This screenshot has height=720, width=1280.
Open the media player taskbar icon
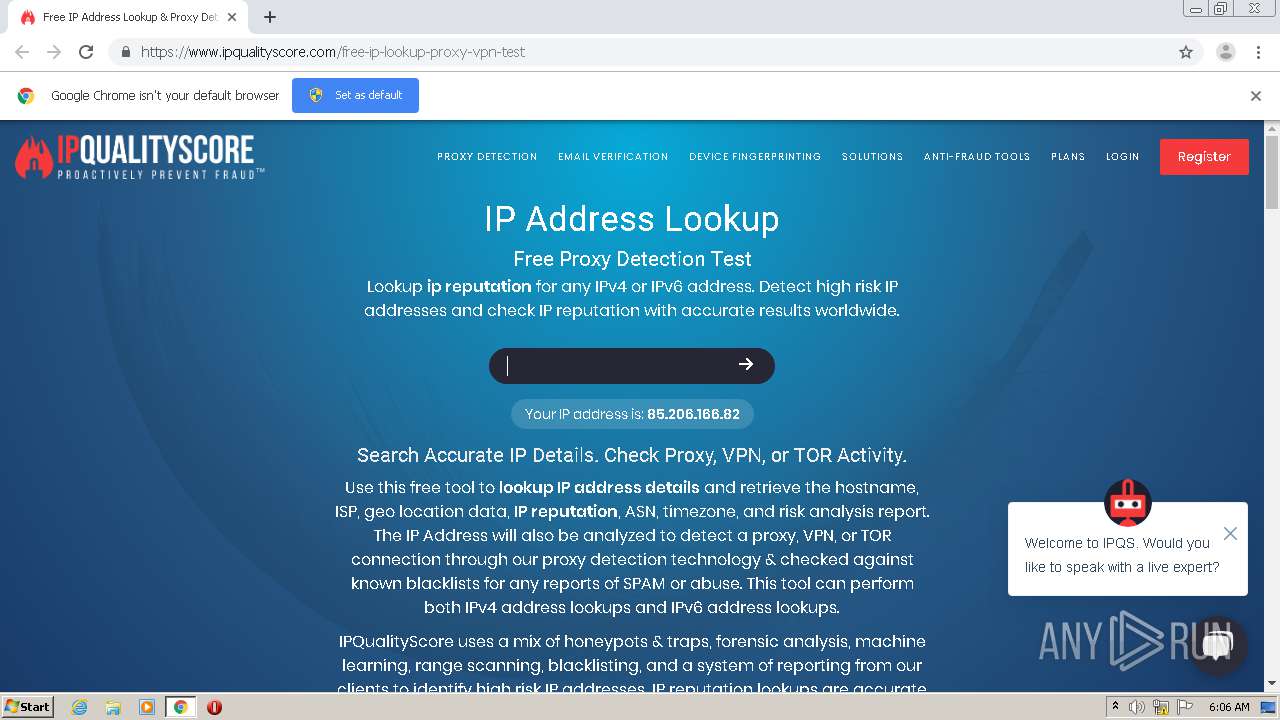147,707
